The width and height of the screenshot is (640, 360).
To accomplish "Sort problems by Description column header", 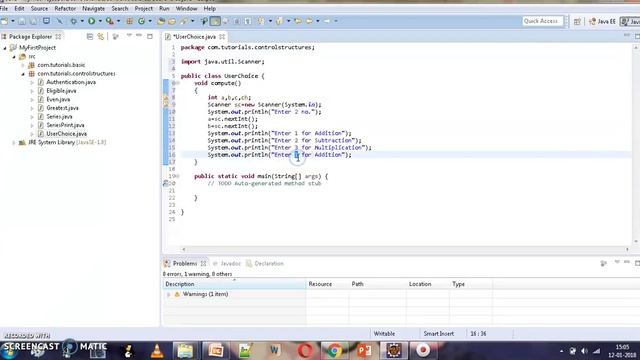I will 234,284.
